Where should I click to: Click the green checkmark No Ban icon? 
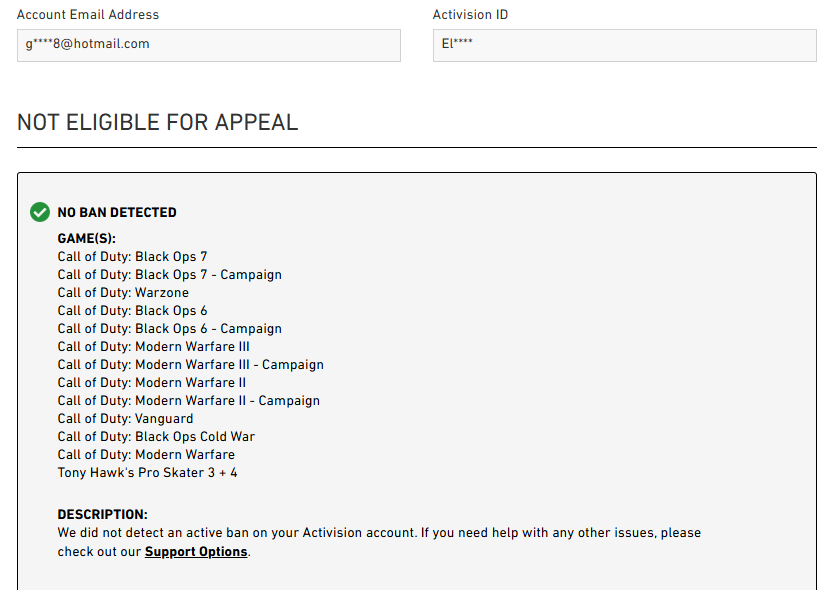[40, 212]
